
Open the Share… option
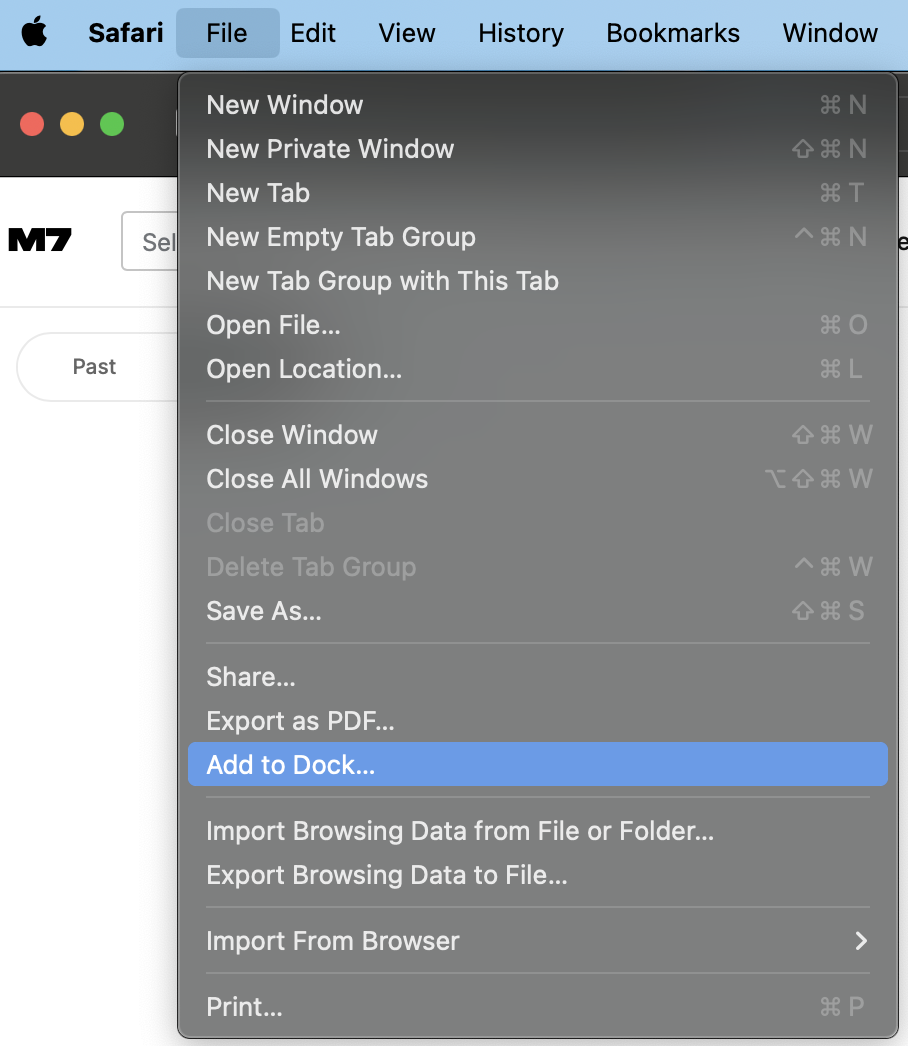[251, 677]
